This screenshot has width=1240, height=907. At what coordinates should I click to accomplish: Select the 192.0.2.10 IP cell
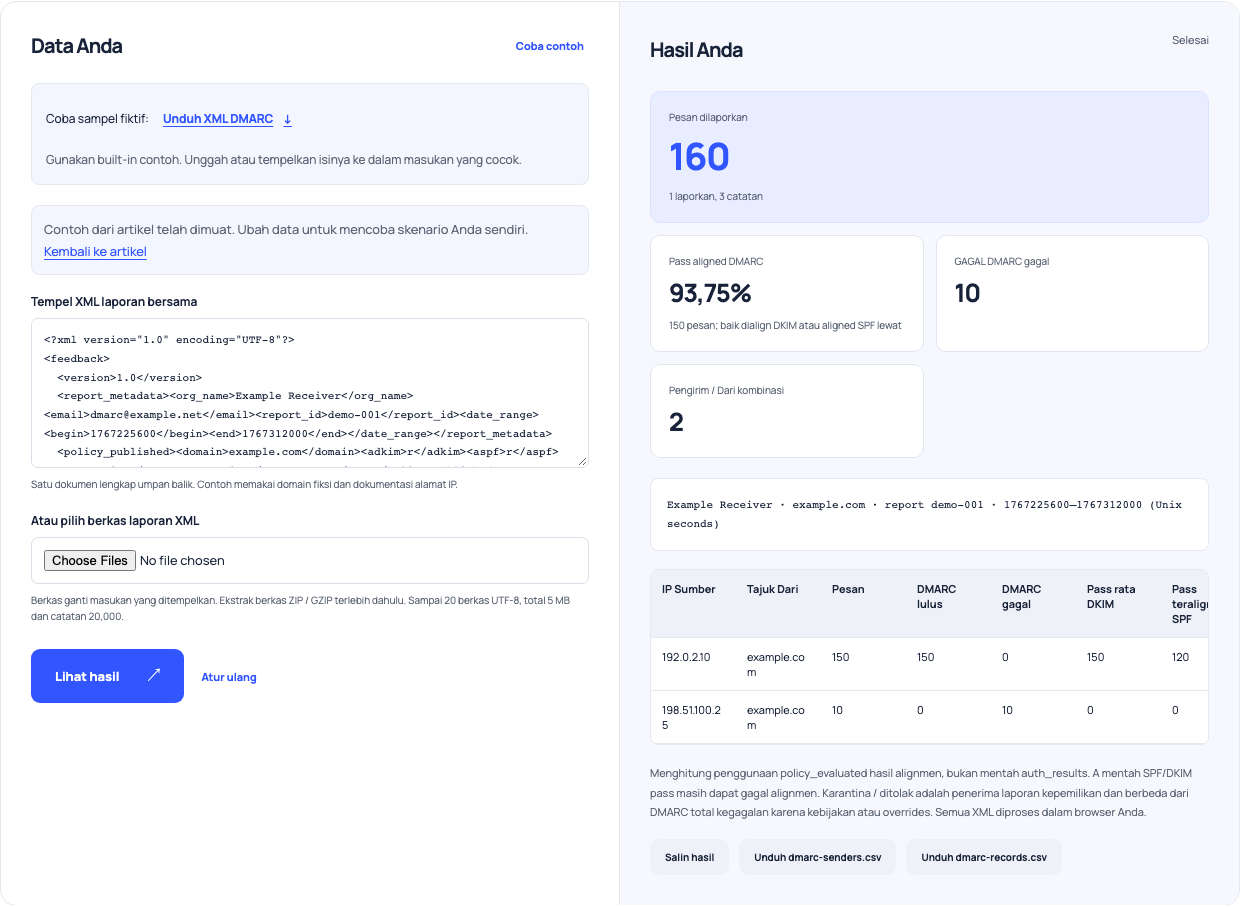point(686,657)
